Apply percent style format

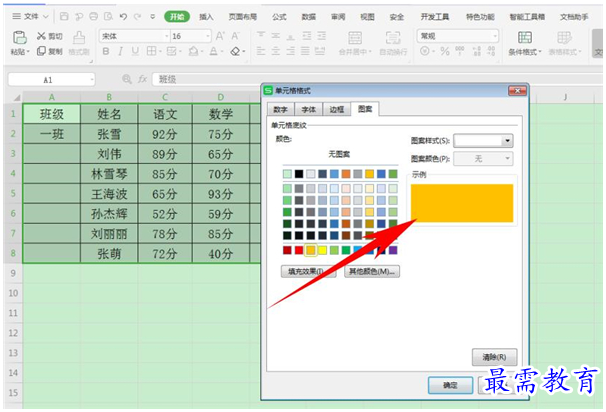(445, 51)
